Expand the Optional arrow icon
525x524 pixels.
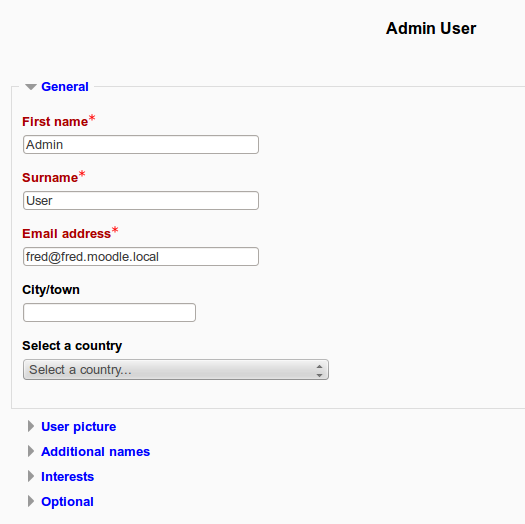[31, 501]
